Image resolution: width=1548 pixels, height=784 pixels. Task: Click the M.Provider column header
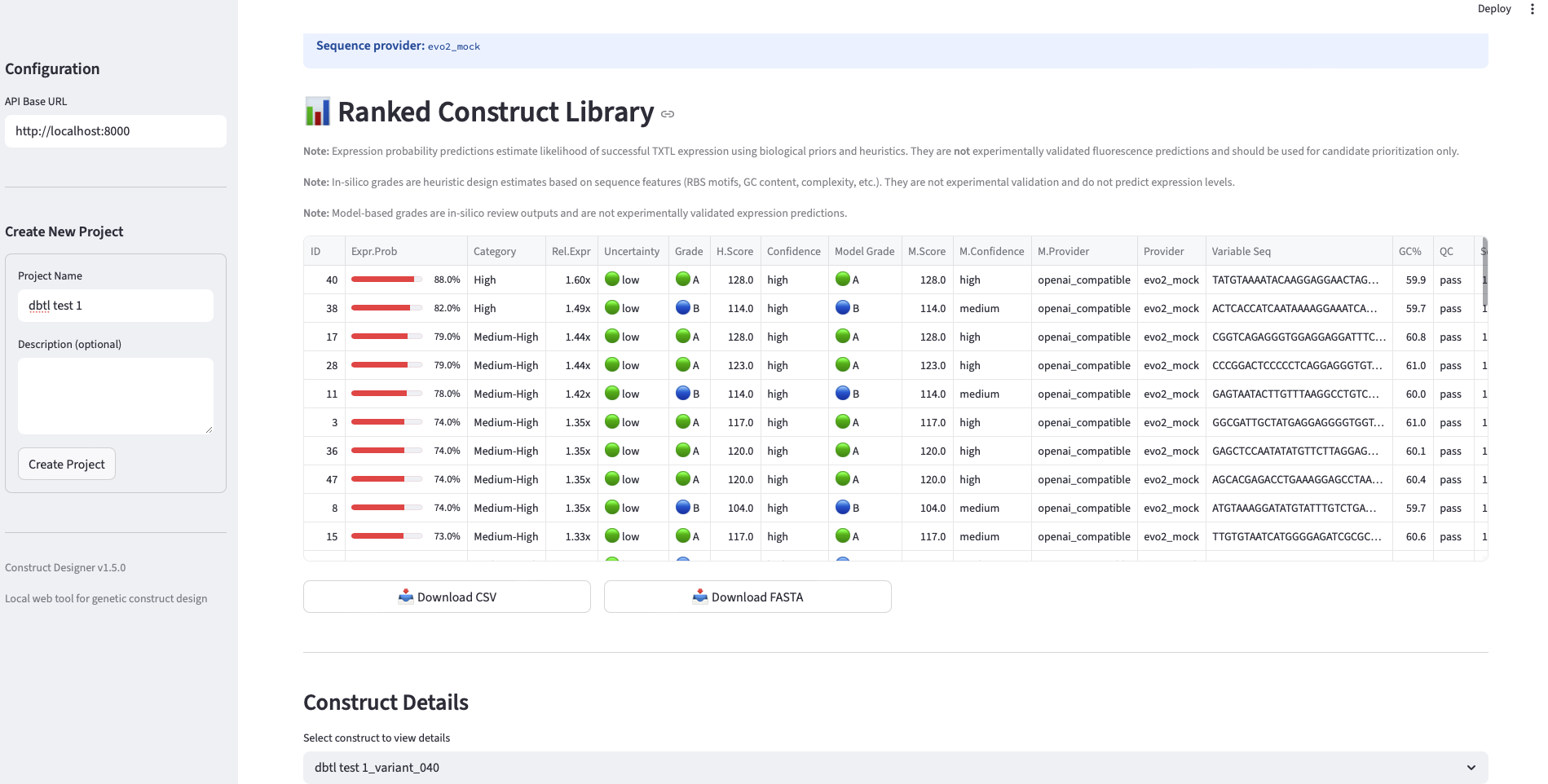(x=1084, y=251)
